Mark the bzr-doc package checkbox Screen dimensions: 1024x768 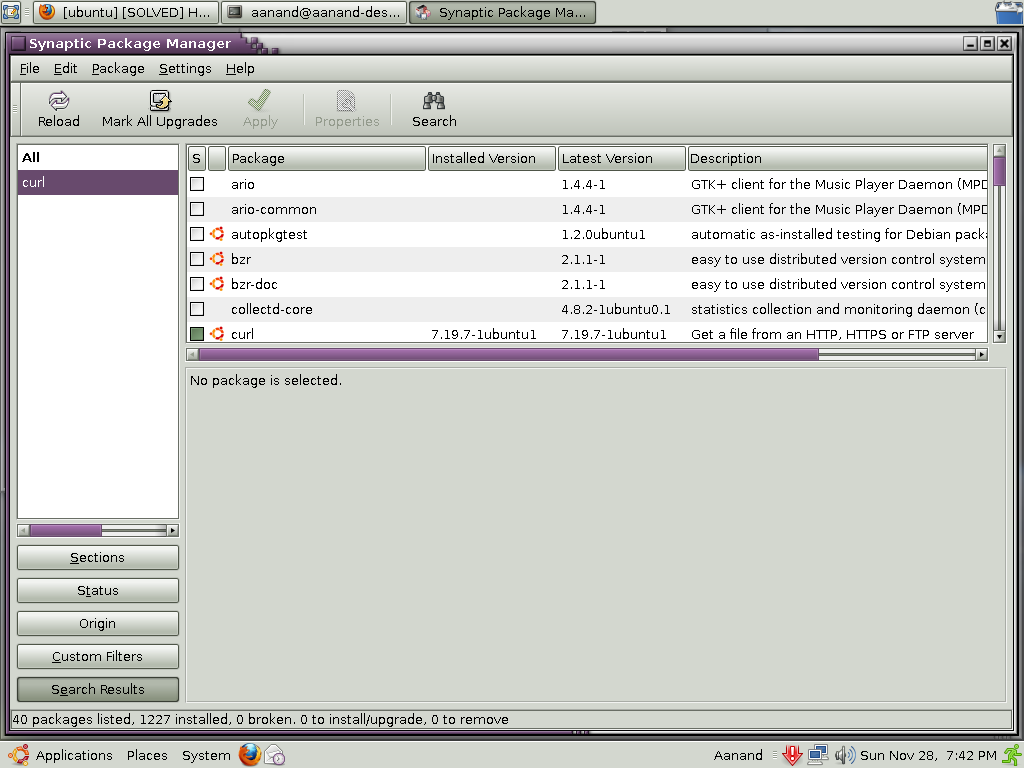click(197, 284)
